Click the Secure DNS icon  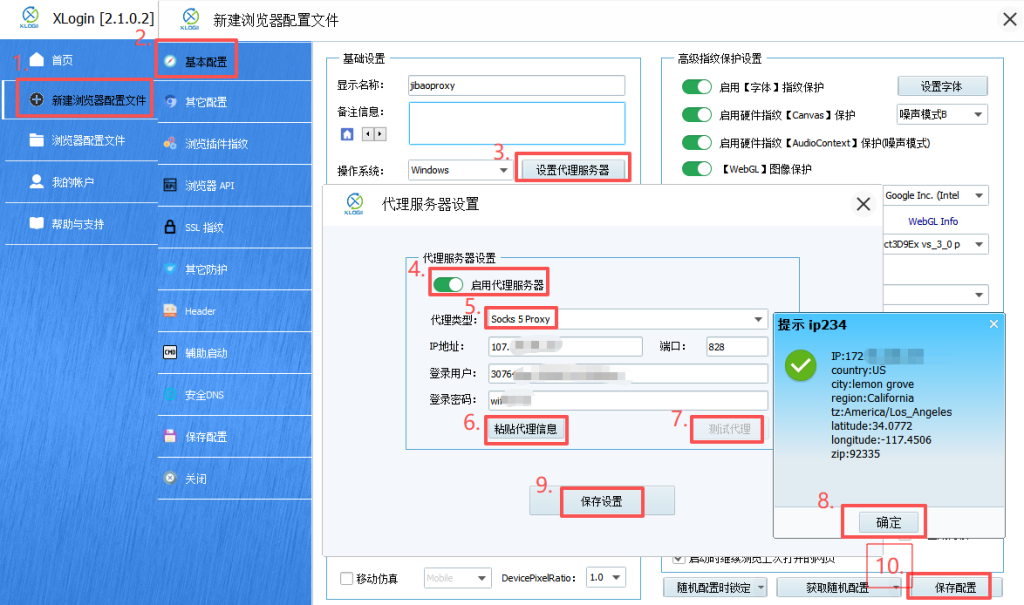(170, 395)
